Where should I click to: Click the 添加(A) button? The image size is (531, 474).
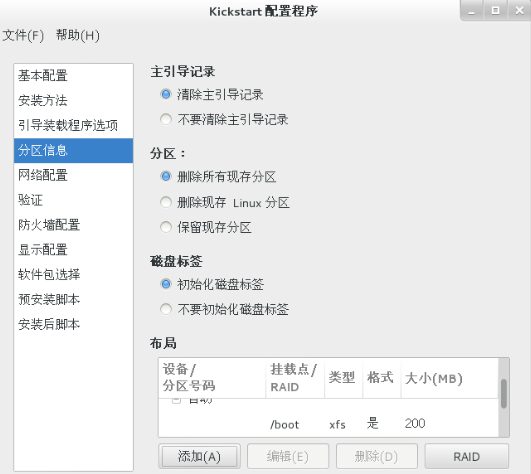click(x=199, y=456)
